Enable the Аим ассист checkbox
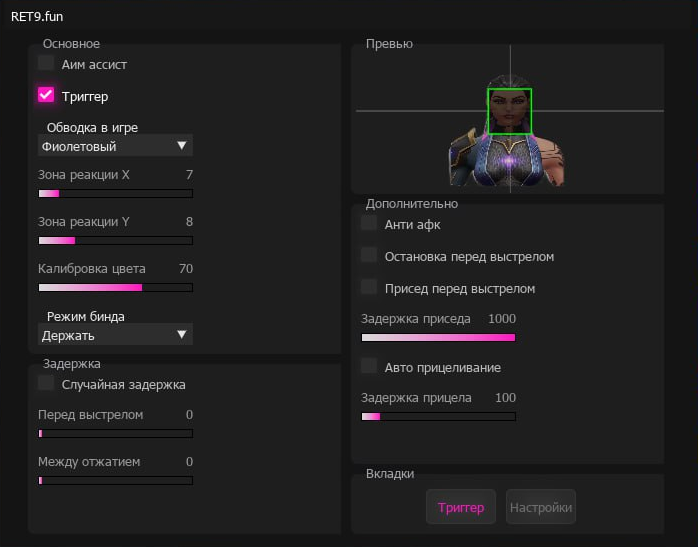This screenshot has height=547, width=698. [46, 63]
